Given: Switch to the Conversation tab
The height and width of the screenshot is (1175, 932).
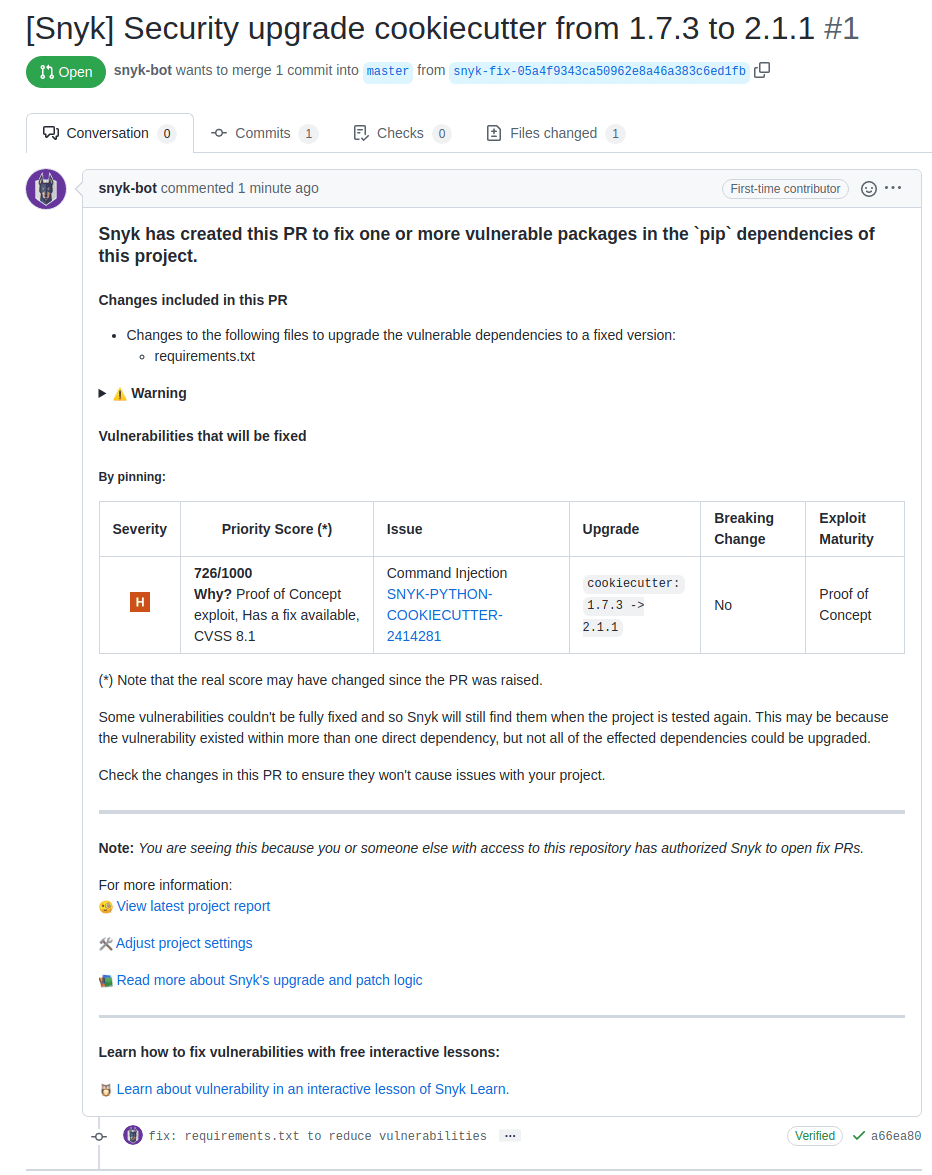Looking at the screenshot, I should 109,133.
